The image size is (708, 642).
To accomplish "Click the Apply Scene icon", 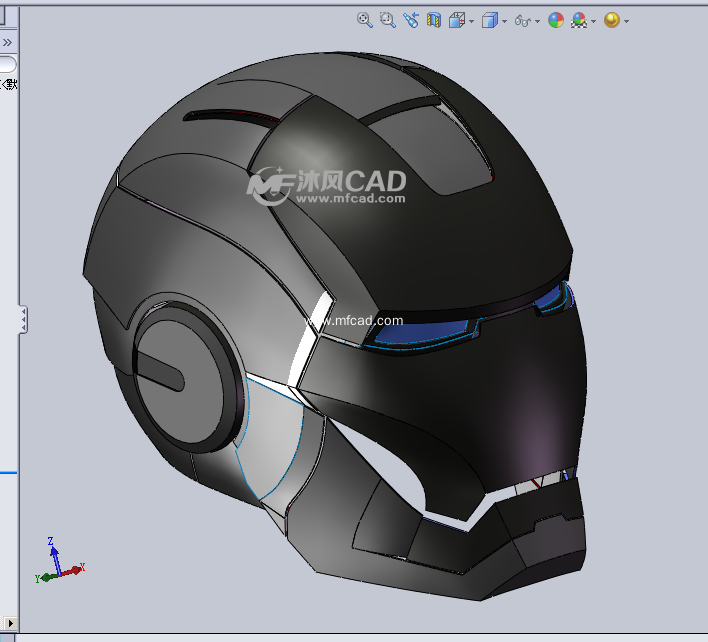I will pos(579,20).
